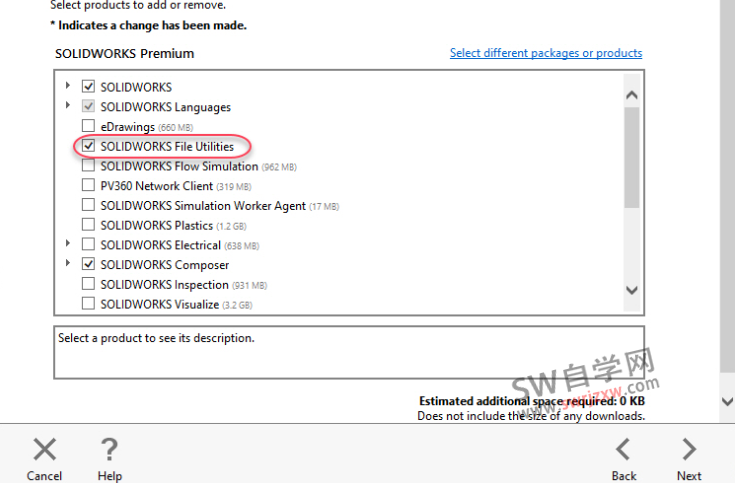Check SOLIDWORKS Simulation Worker Agent box
Viewport: 735px width, 483px height.
click(x=88, y=205)
